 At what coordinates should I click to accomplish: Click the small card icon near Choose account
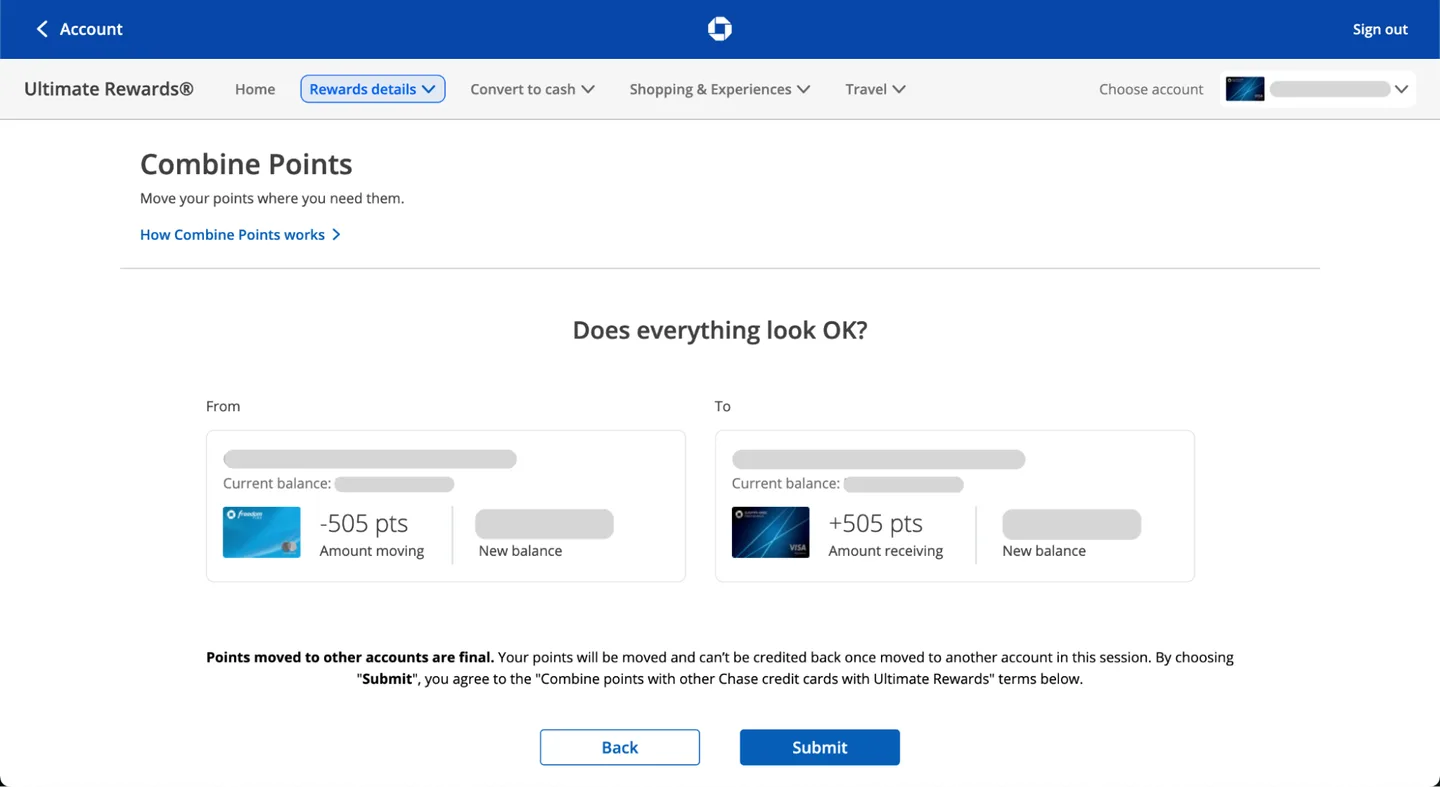pos(1245,89)
